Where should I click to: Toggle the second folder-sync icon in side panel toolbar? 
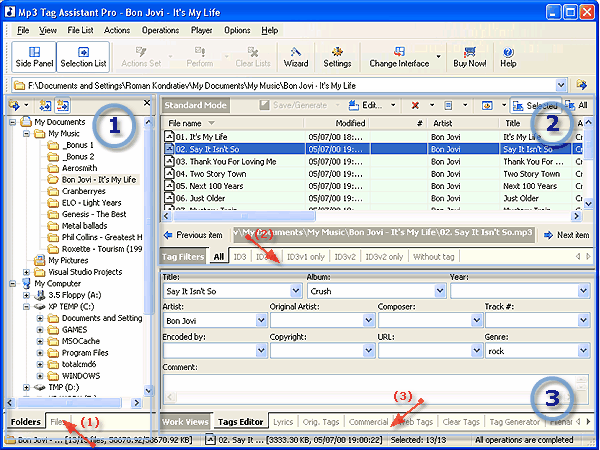tap(45, 105)
